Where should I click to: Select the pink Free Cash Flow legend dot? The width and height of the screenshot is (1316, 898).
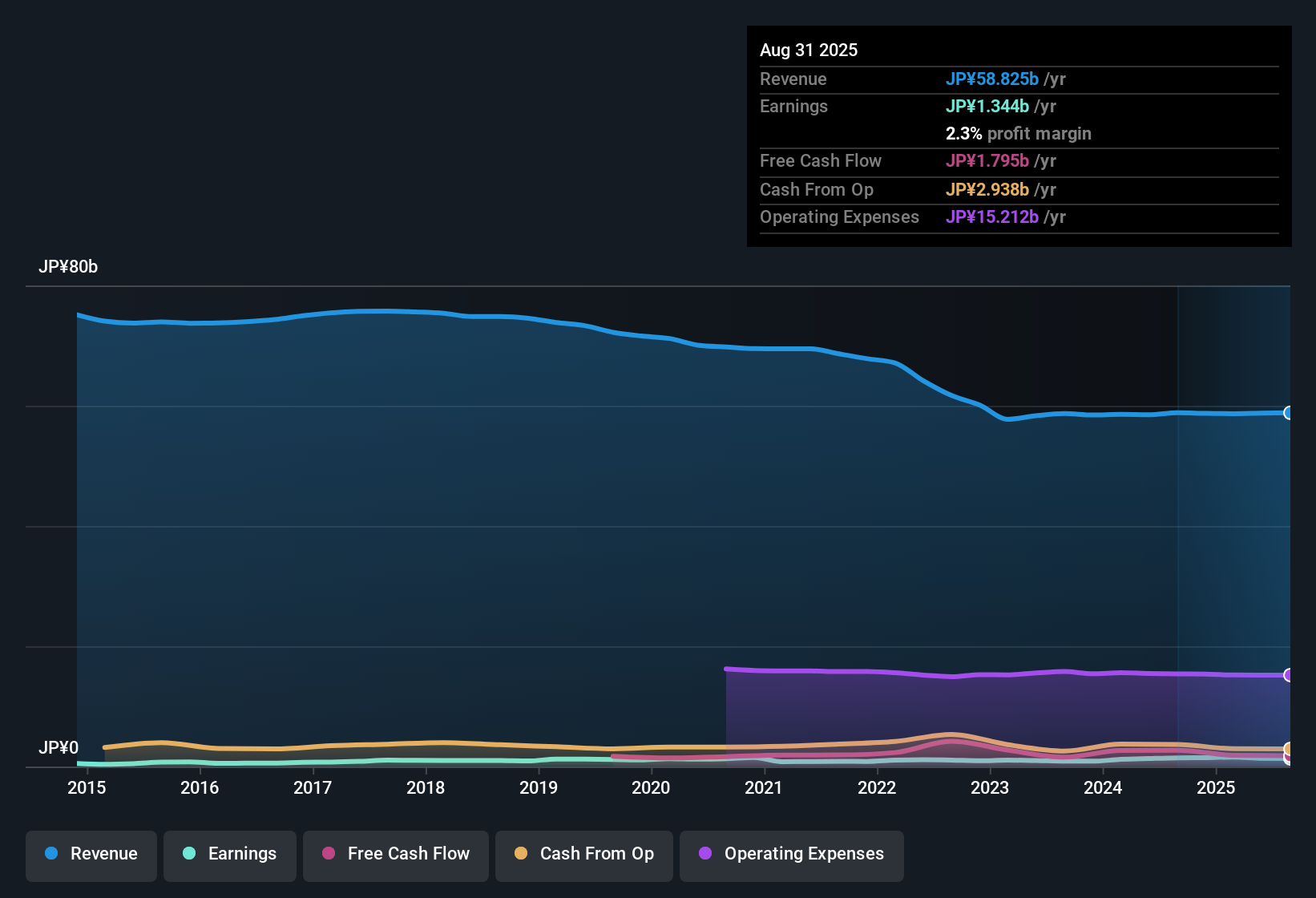[x=329, y=854]
